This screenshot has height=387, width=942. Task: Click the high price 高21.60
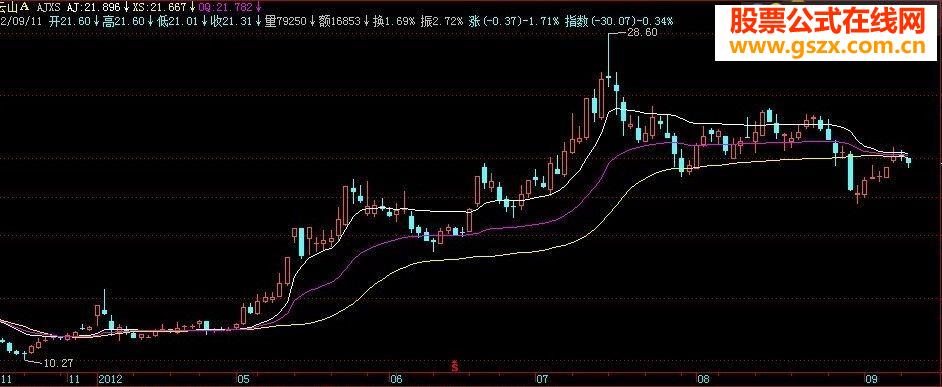click(x=123, y=21)
